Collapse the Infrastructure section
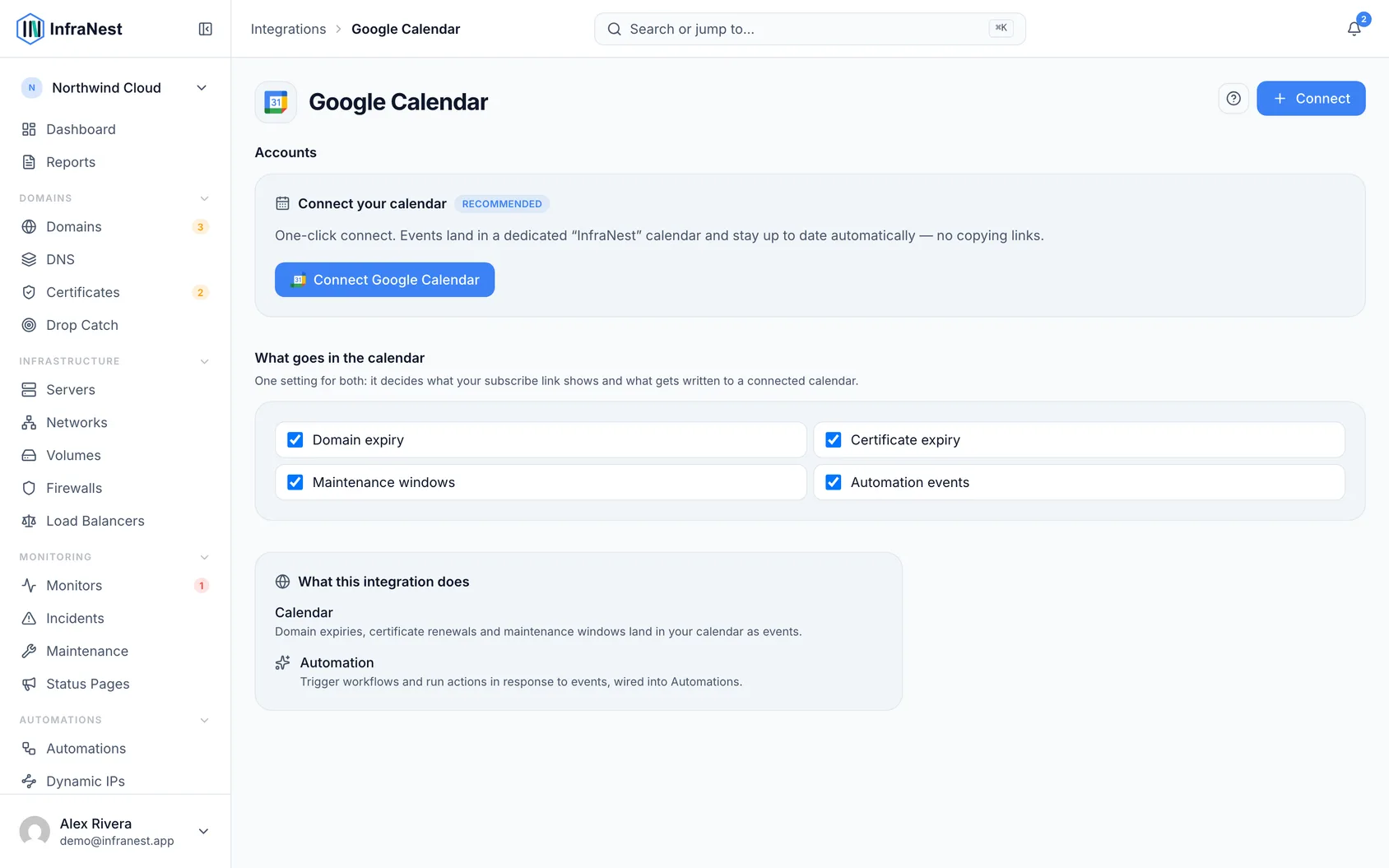This screenshot has width=1389, height=868. [x=204, y=361]
